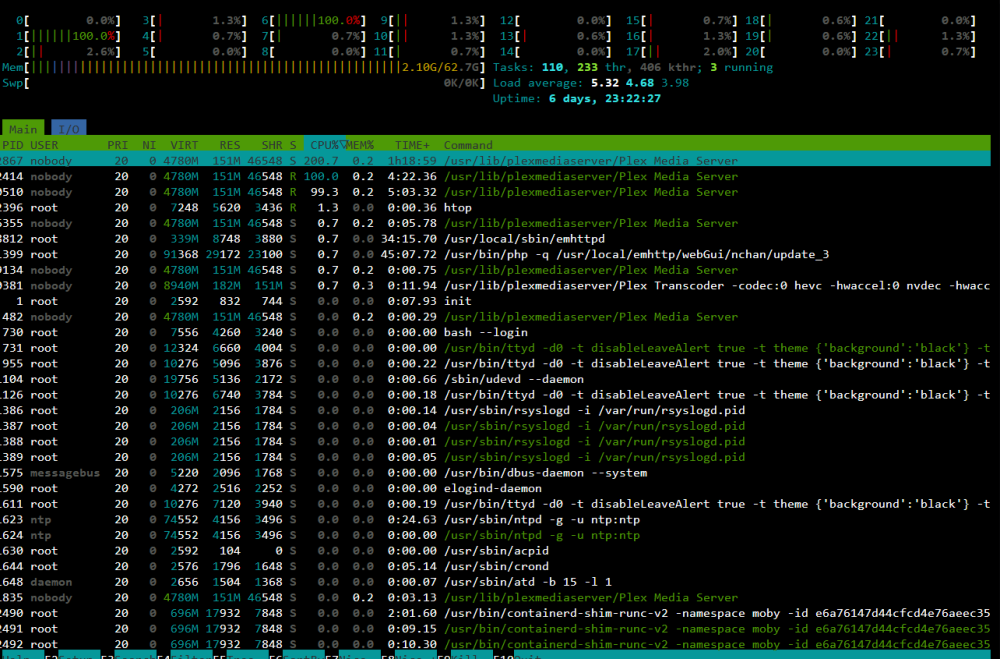Image resolution: width=1000 pixels, height=659 pixels.
Task: Click the SHR column header
Action: pos(272,145)
